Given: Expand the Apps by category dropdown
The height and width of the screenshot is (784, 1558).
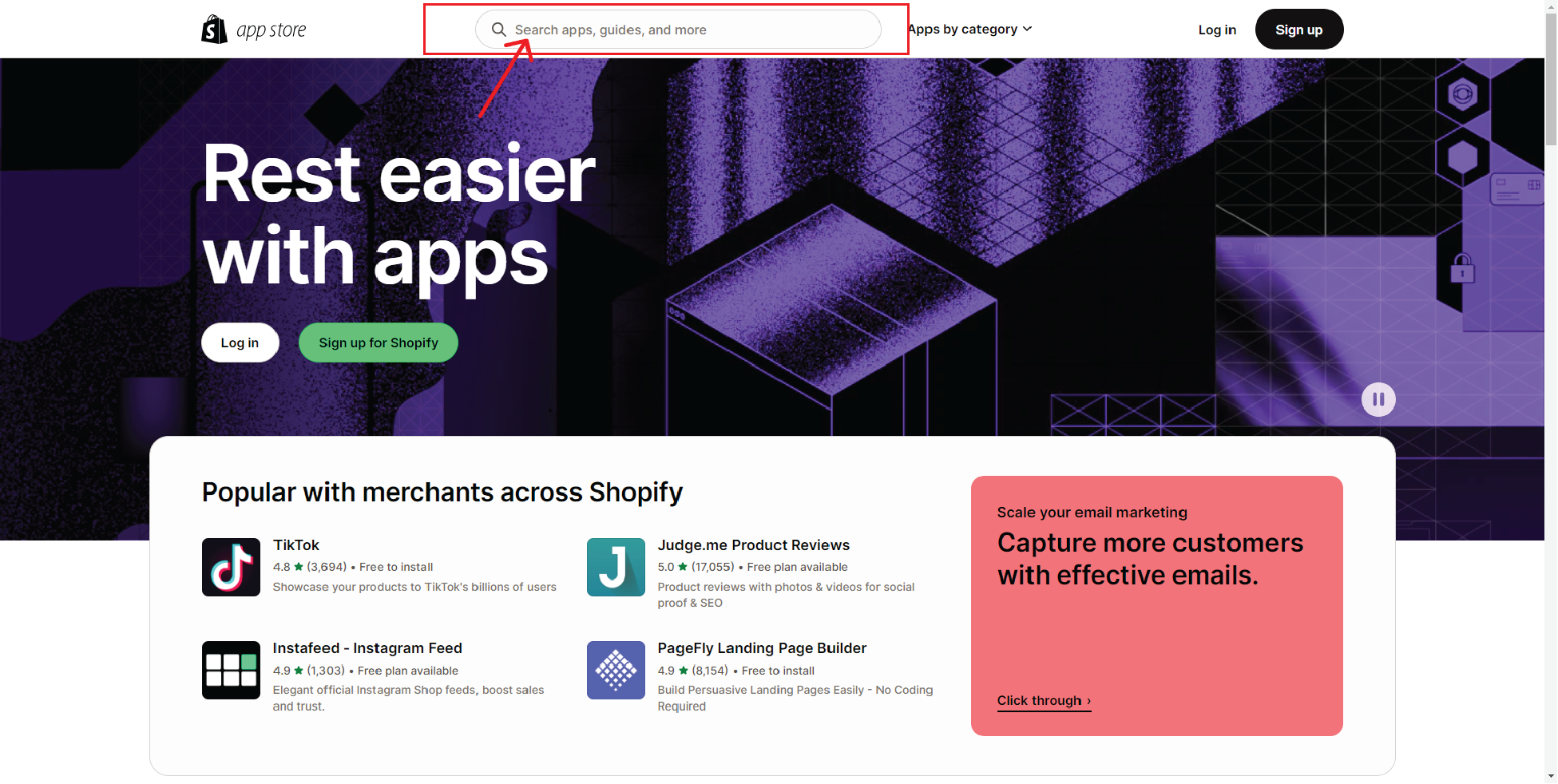Looking at the screenshot, I should click(x=963, y=30).
